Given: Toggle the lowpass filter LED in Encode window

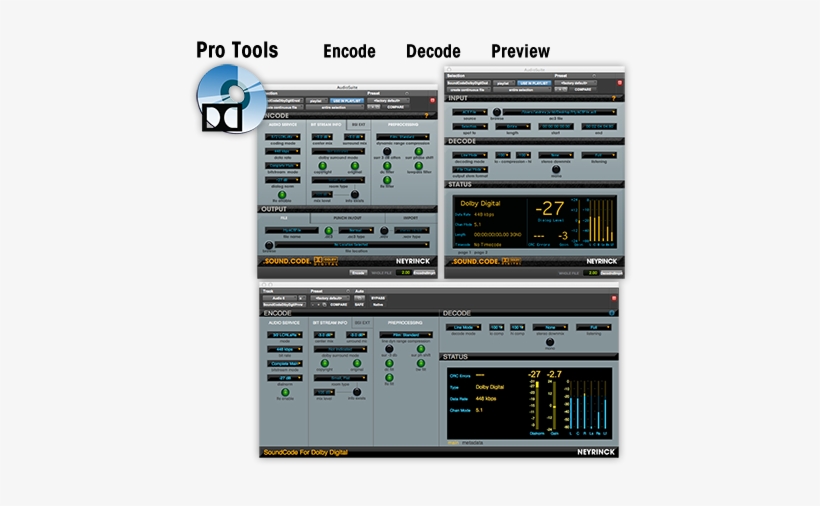Looking at the screenshot, I should tap(419, 166).
